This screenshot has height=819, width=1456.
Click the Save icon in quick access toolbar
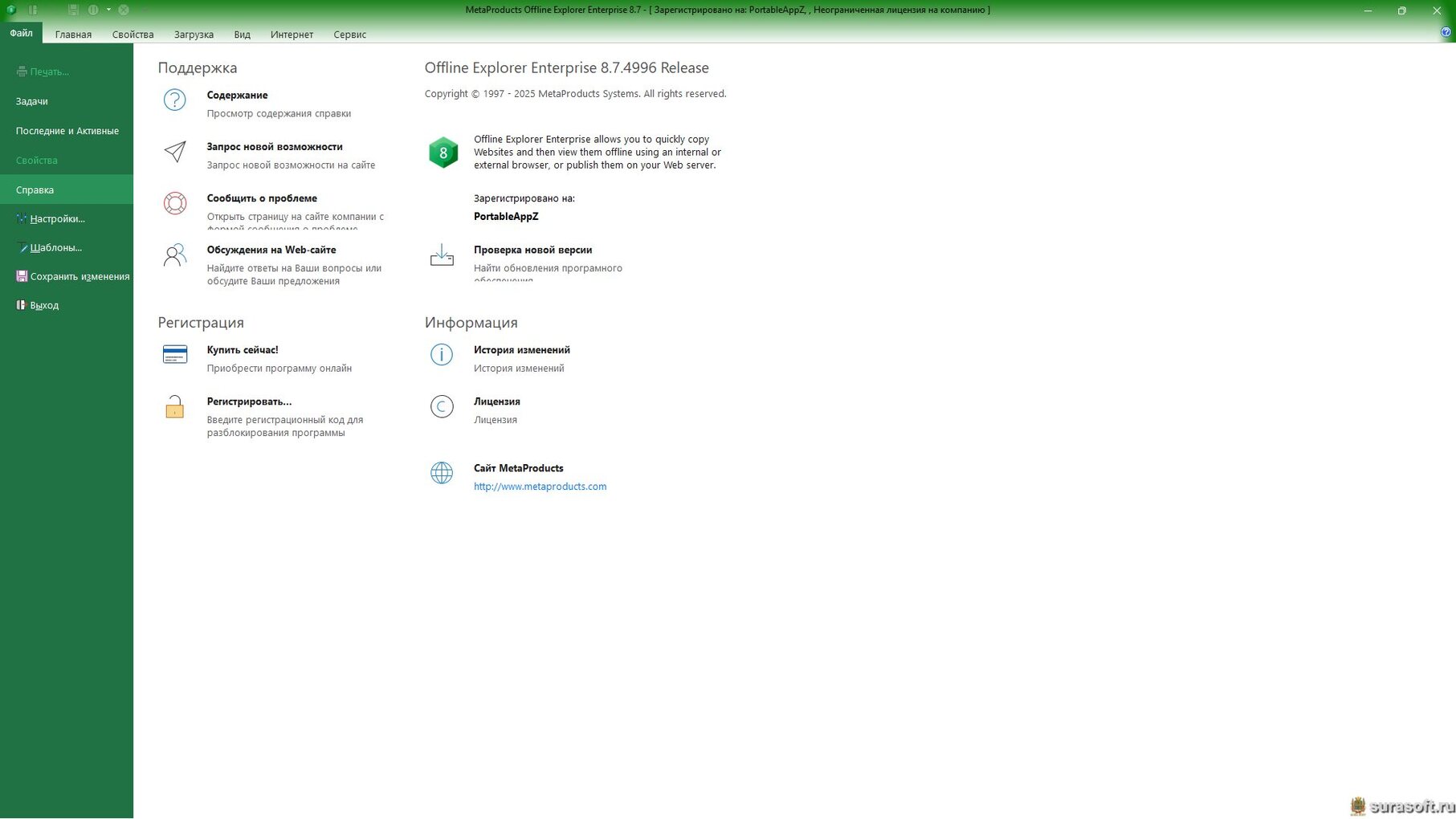pos(73,10)
